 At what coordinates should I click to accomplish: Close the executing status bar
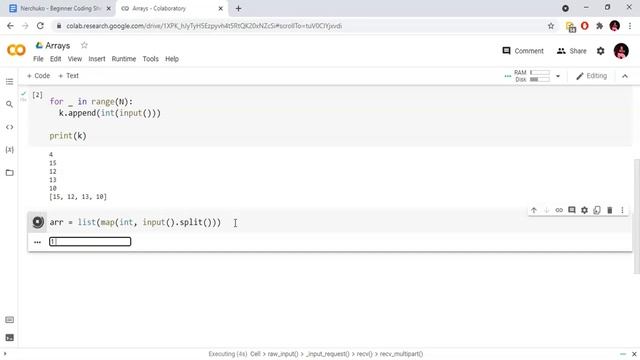634,354
